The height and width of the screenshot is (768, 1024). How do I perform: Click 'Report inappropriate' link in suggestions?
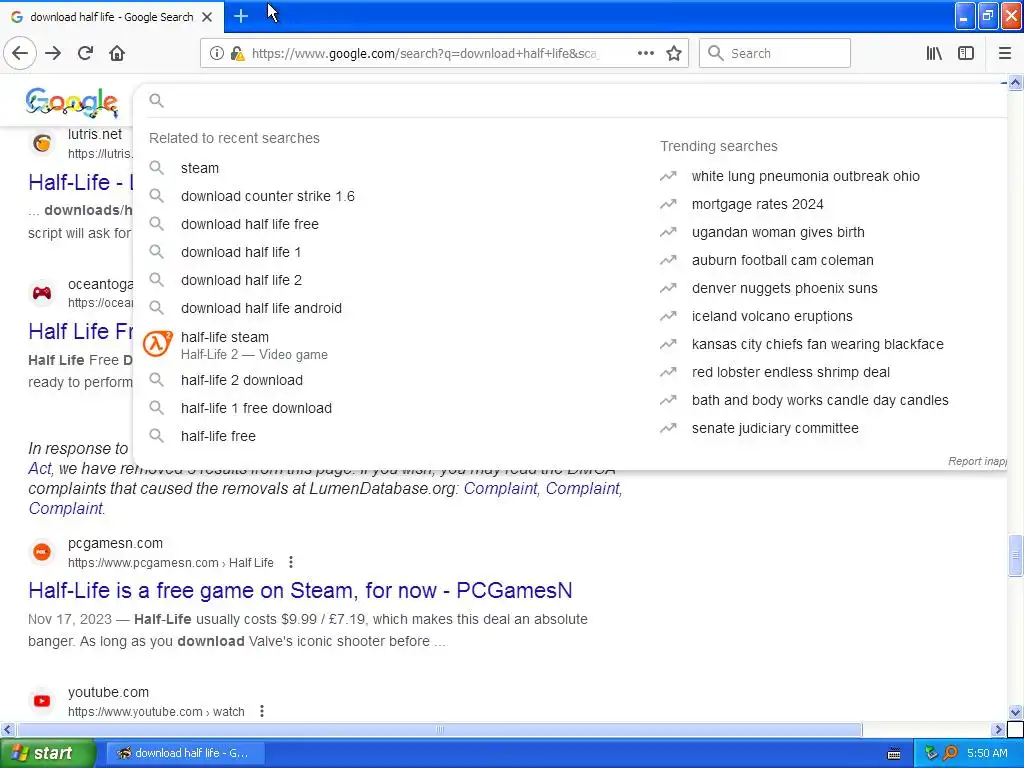pos(977,461)
